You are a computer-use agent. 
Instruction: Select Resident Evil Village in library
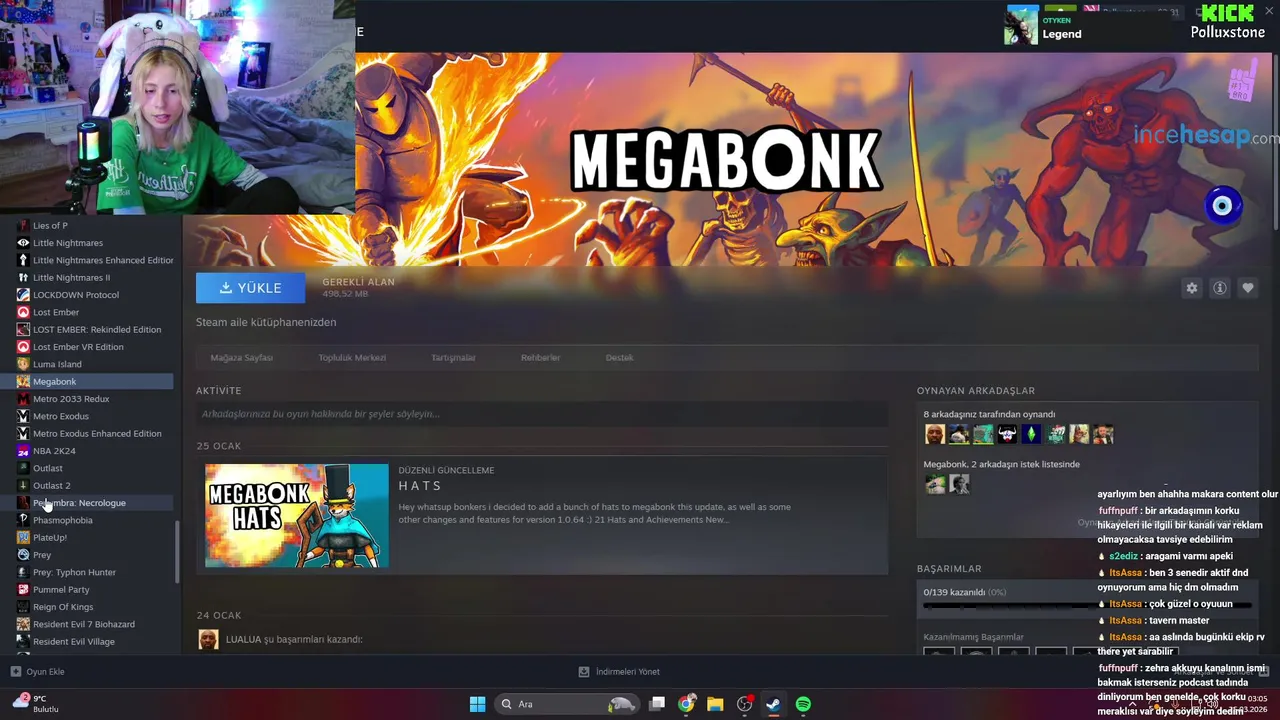click(74, 641)
